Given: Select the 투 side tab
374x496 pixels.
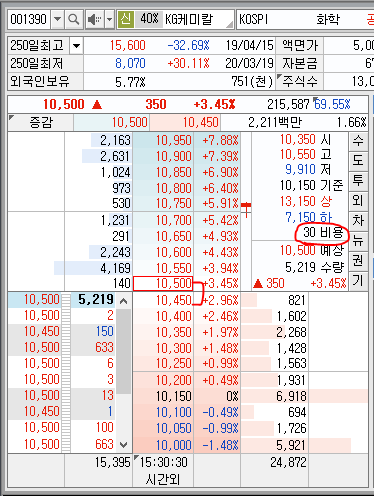Looking at the screenshot, I should pos(358,181).
